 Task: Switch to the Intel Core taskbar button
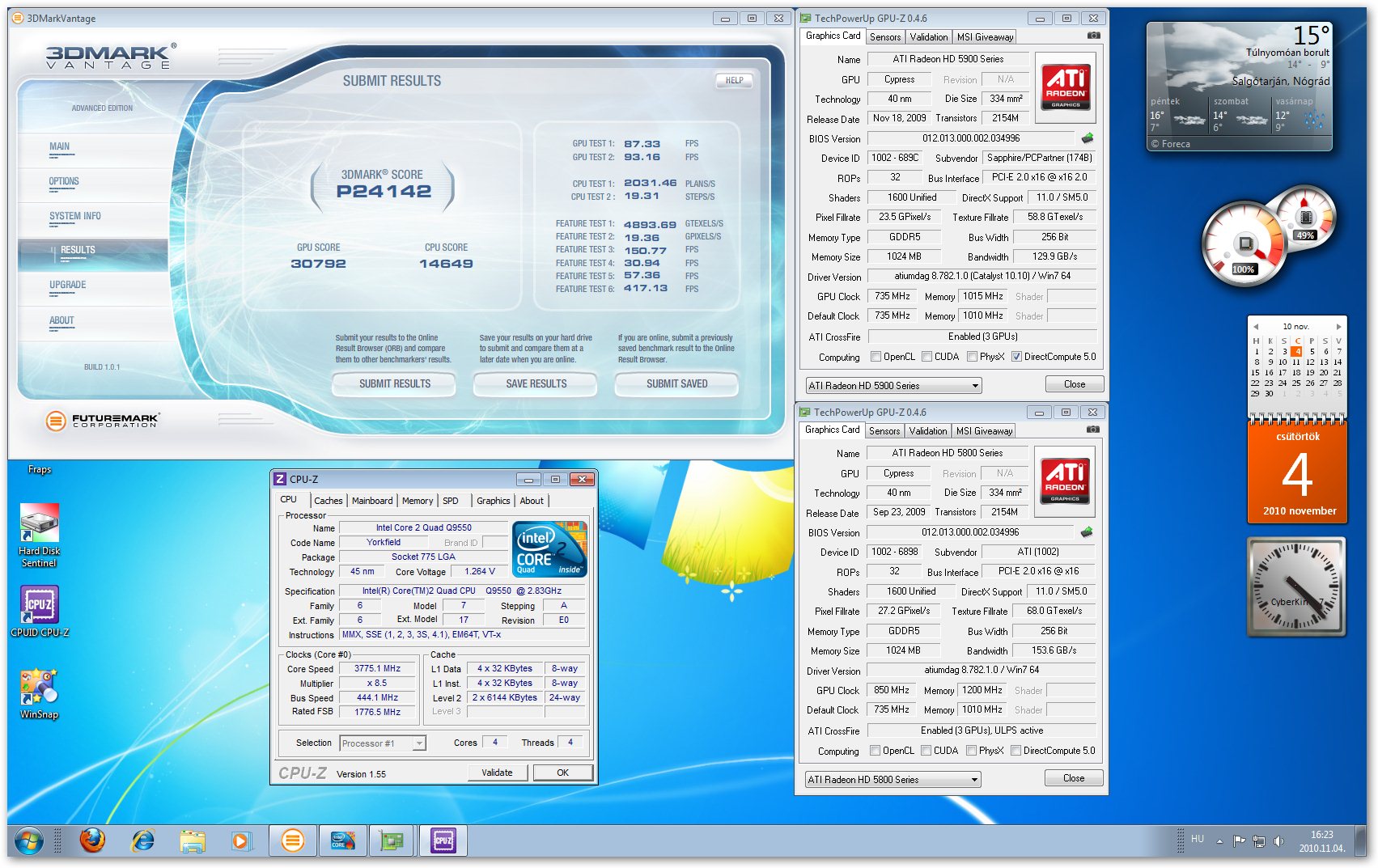click(342, 841)
